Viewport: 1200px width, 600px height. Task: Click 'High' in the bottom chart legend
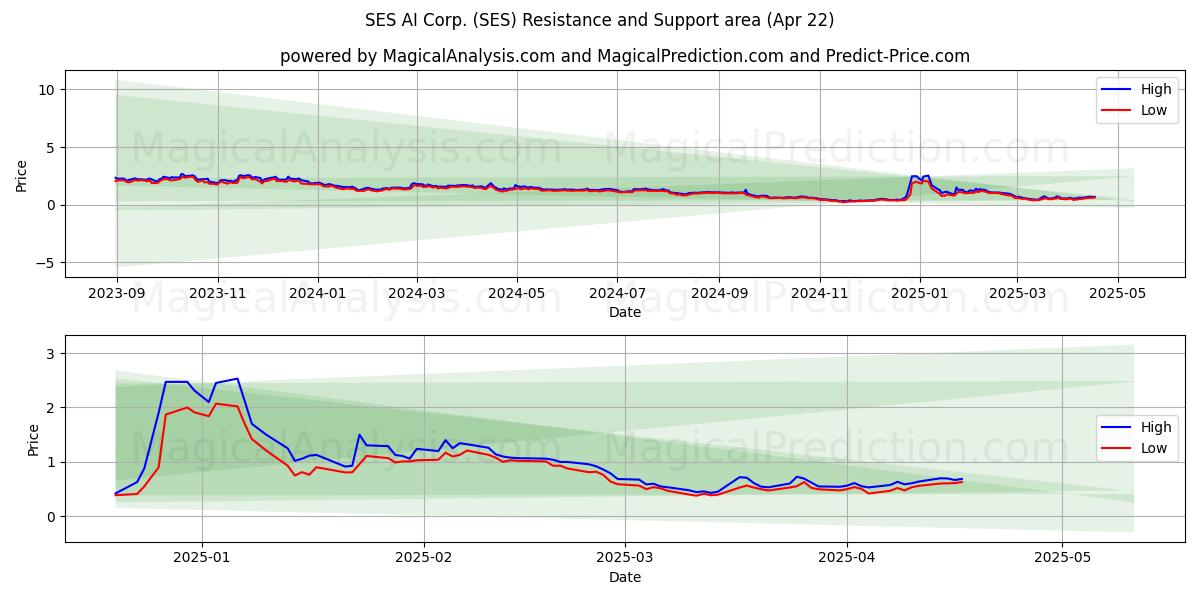pos(1155,427)
